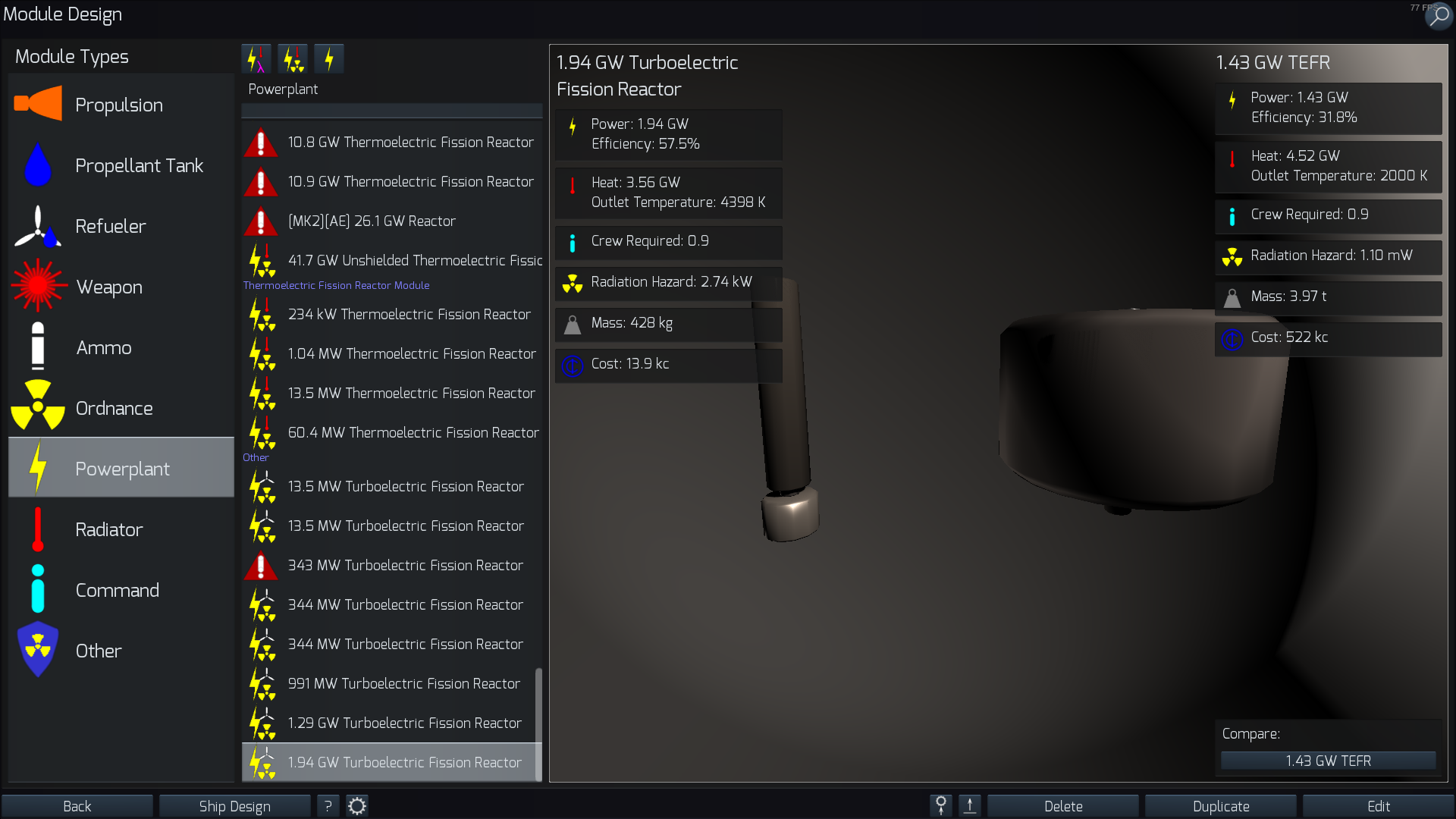This screenshot has width=1456, height=819.
Task: Click the upload arrow icon
Action: (x=970, y=806)
